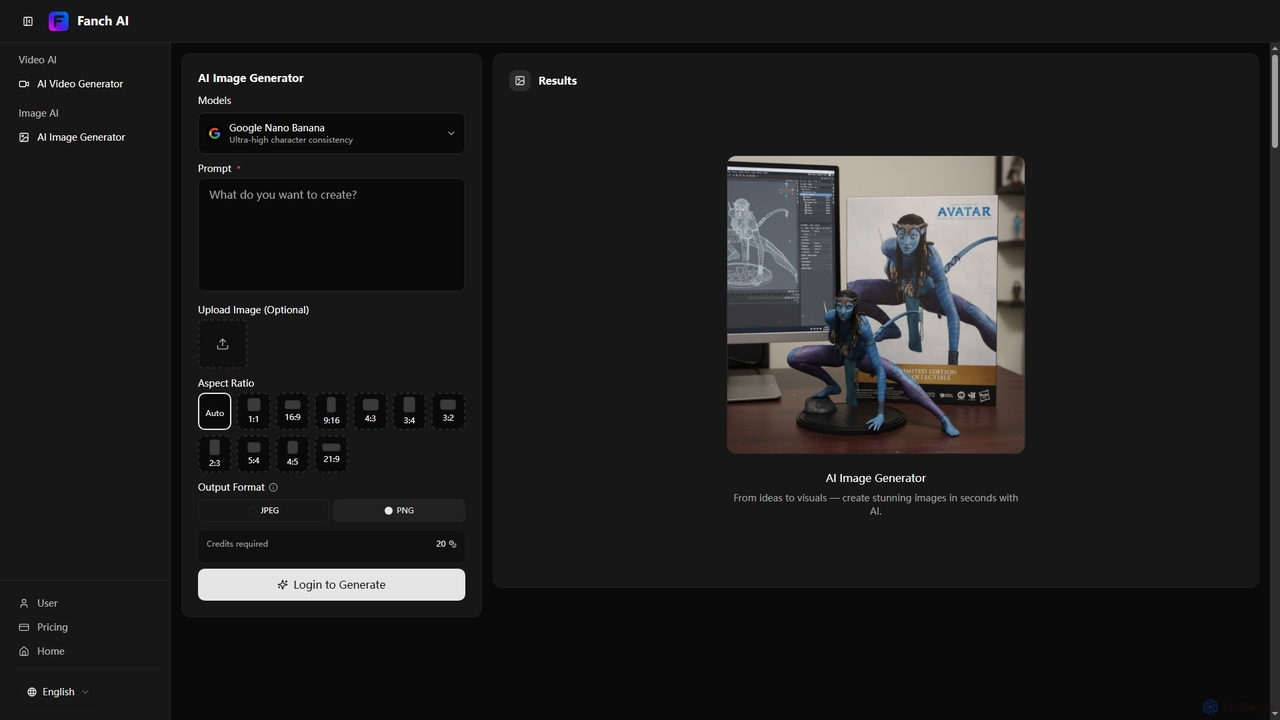Click the User profile icon
The height and width of the screenshot is (720, 1280).
point(24,603)
